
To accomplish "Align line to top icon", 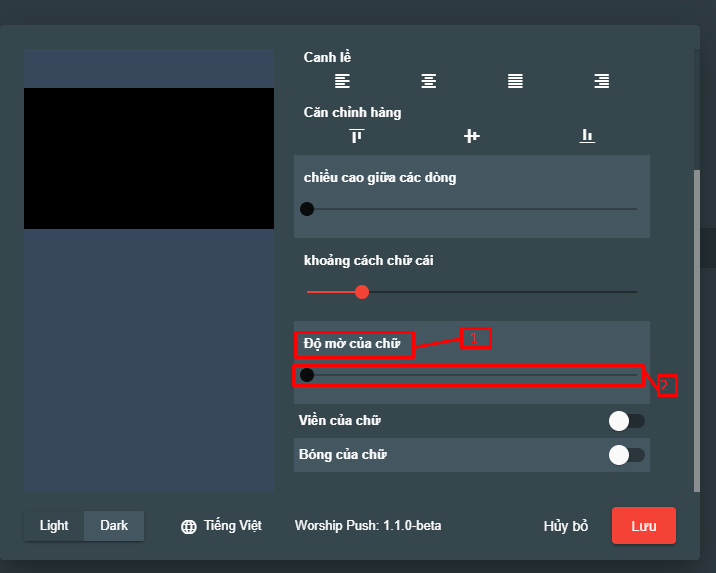I will [x=357, y=136].
